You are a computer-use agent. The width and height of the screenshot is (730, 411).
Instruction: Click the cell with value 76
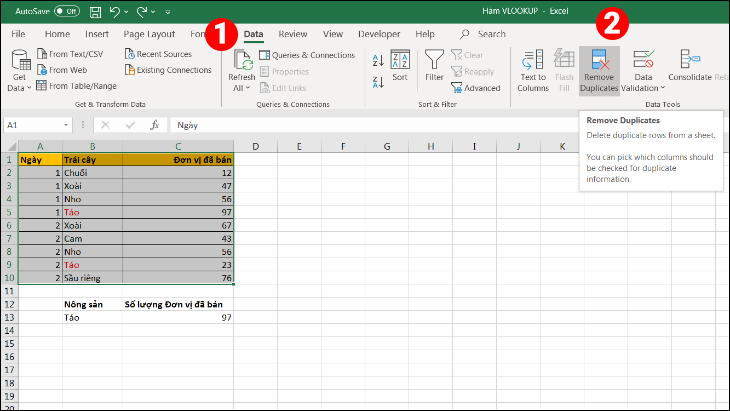[x=178, y=278]
